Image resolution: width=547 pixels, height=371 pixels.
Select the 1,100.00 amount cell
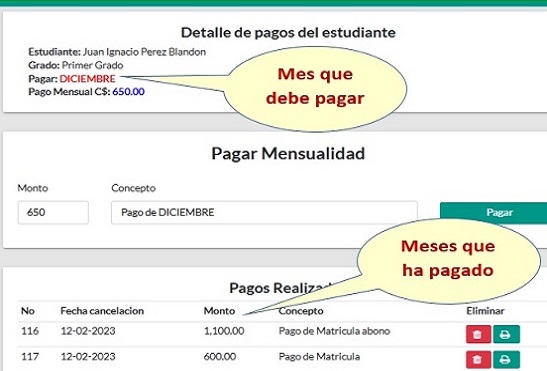tap(224, 331)
